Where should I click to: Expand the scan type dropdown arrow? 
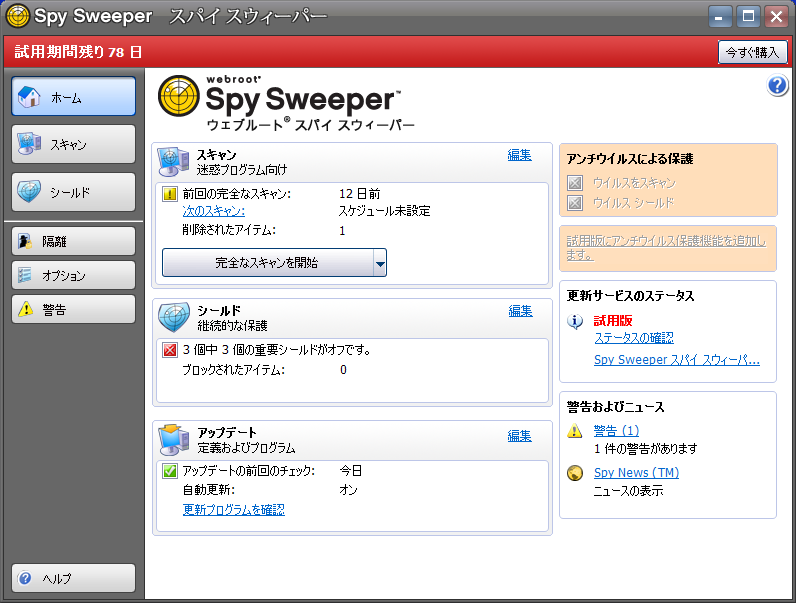[380, 262]
